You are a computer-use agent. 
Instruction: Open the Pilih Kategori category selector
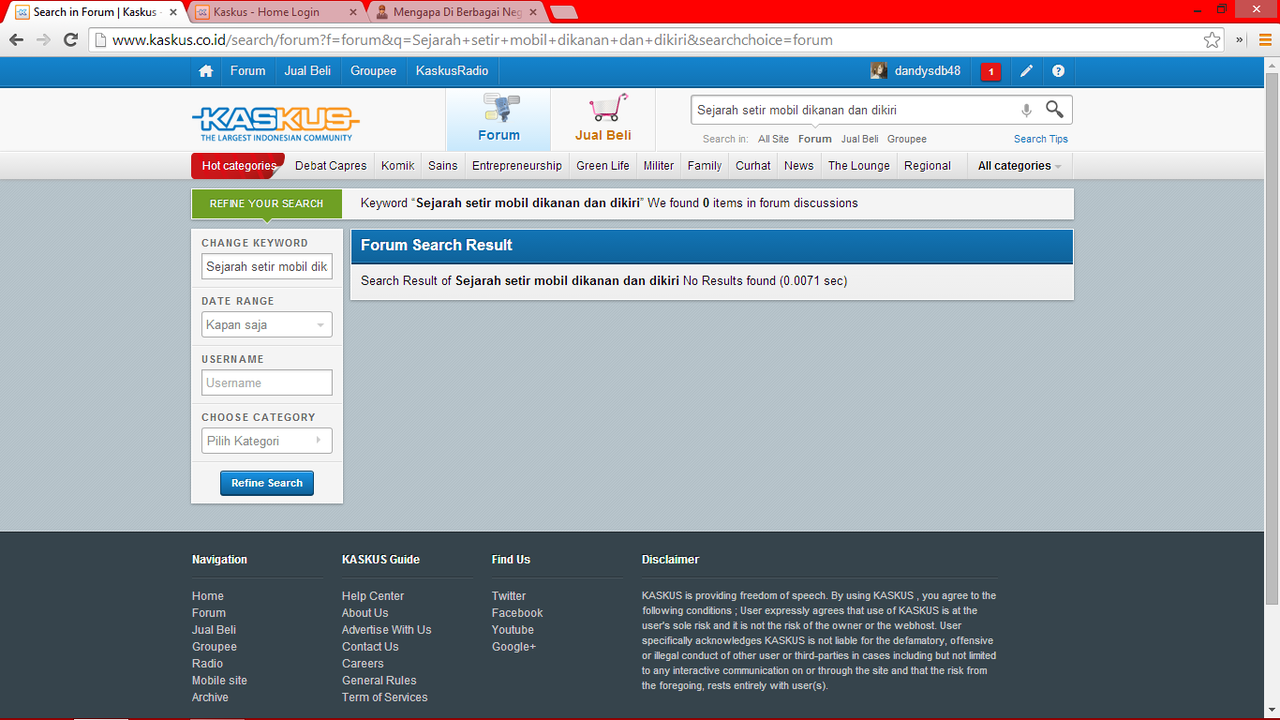click(x=267, y=441)
